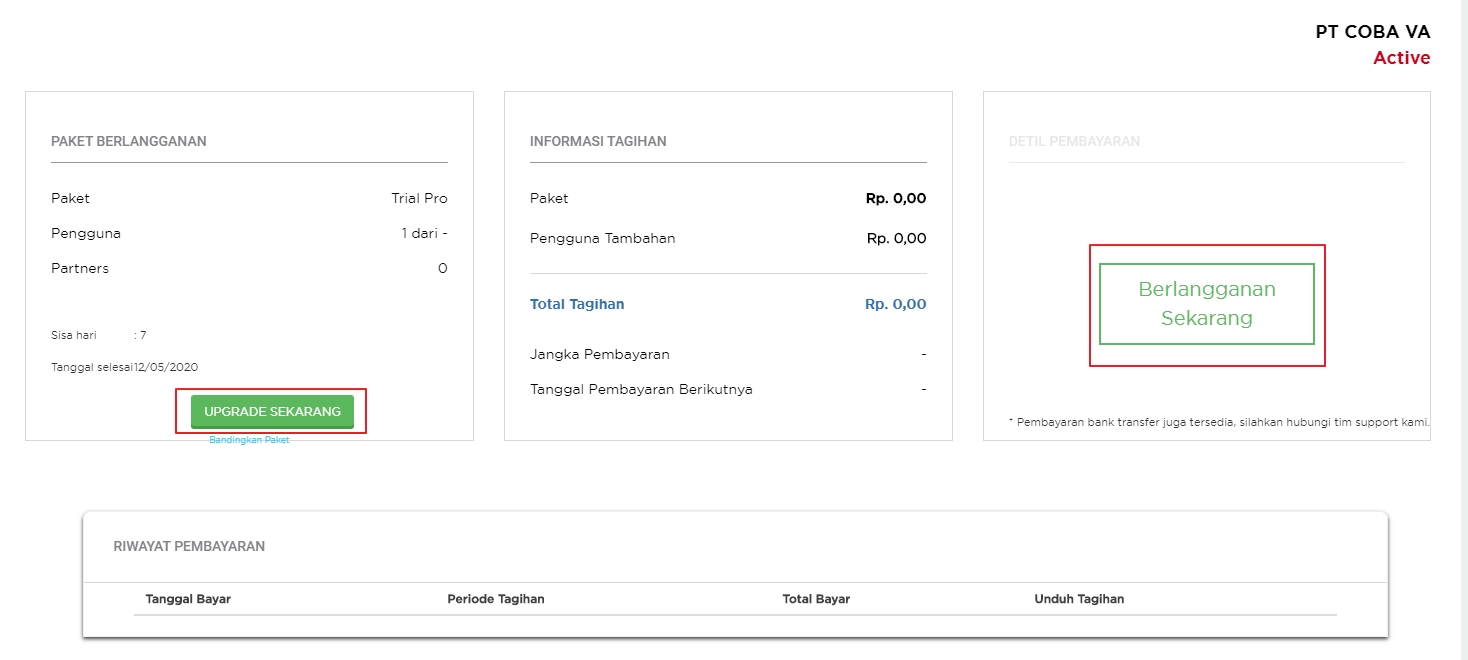Screen dimensions: 1468x660
Task: Click the Total Bayar column header
Action: [816, 599]
